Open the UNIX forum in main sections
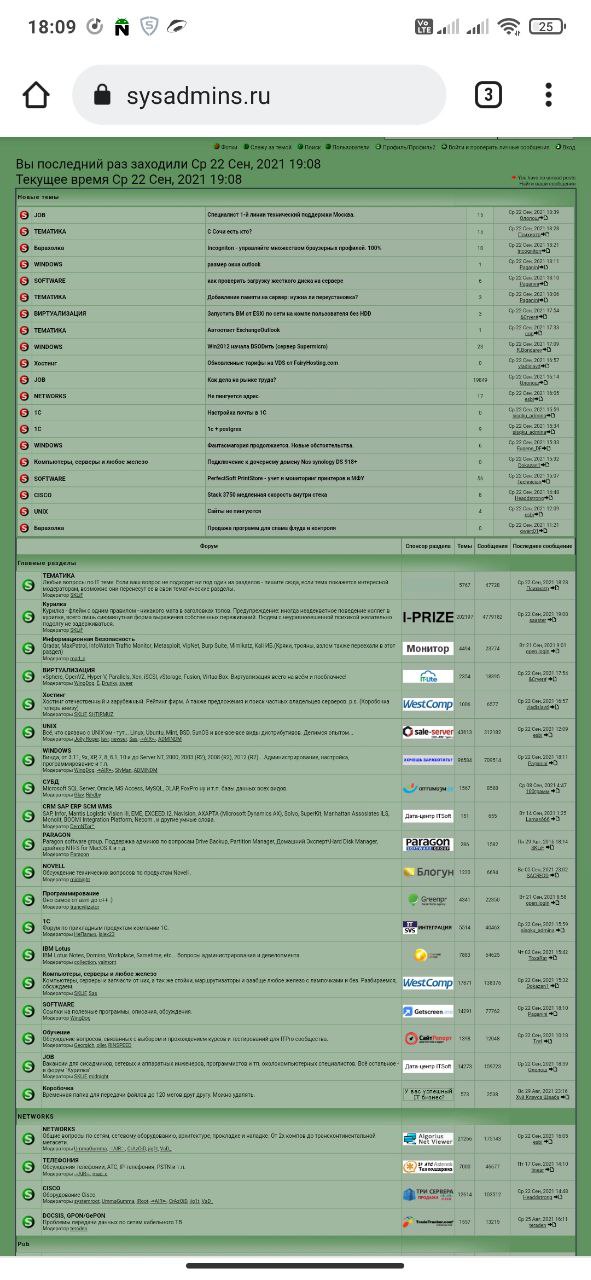 (50, 726)
